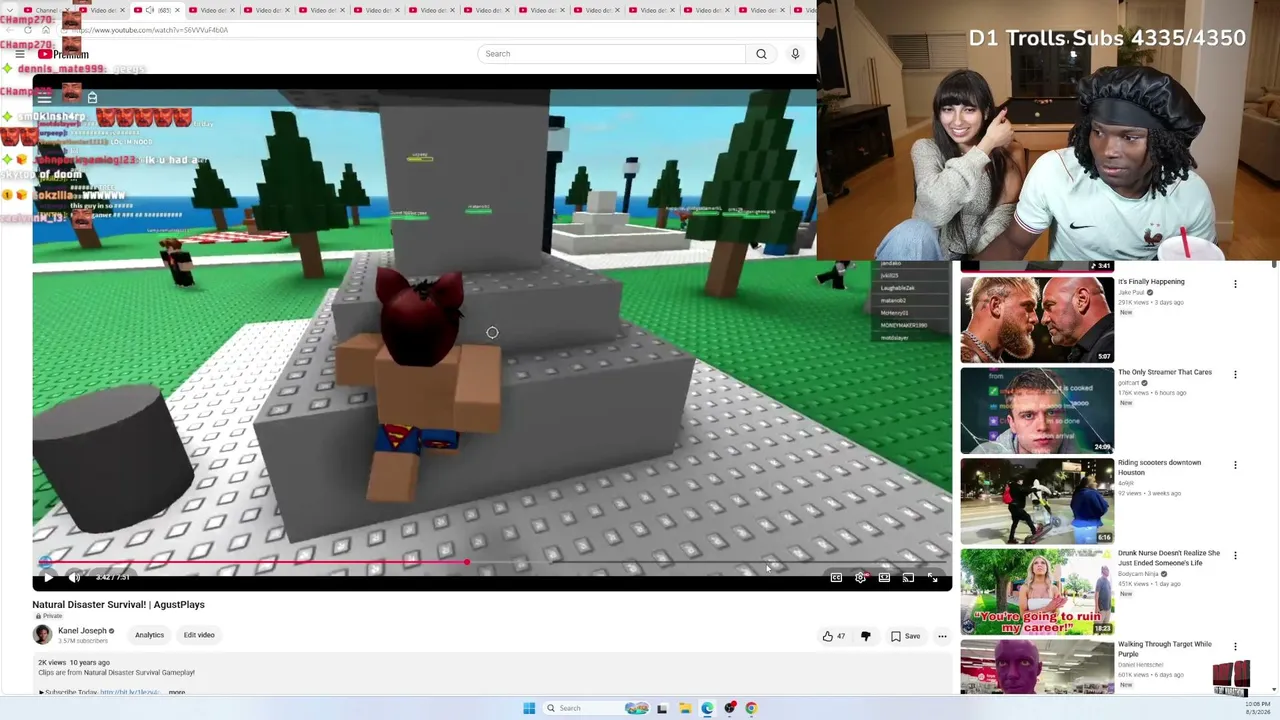Open the browser tab list chevron
Screen dimensions: 1280x720
[8, 10]
